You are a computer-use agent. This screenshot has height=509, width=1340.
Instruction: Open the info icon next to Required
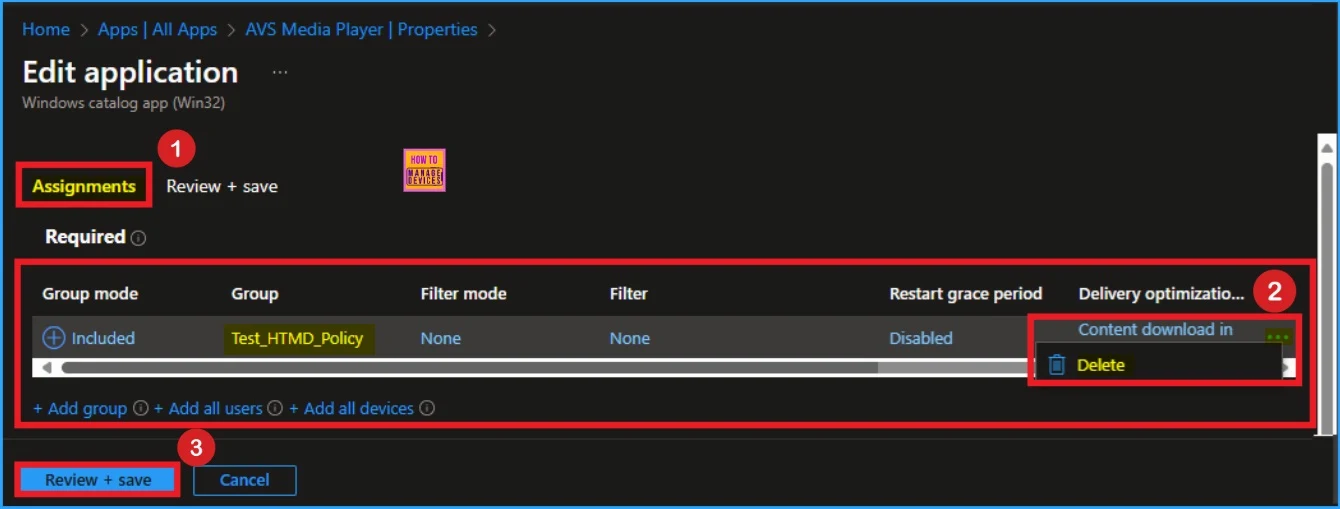click(x=138, y=238)
